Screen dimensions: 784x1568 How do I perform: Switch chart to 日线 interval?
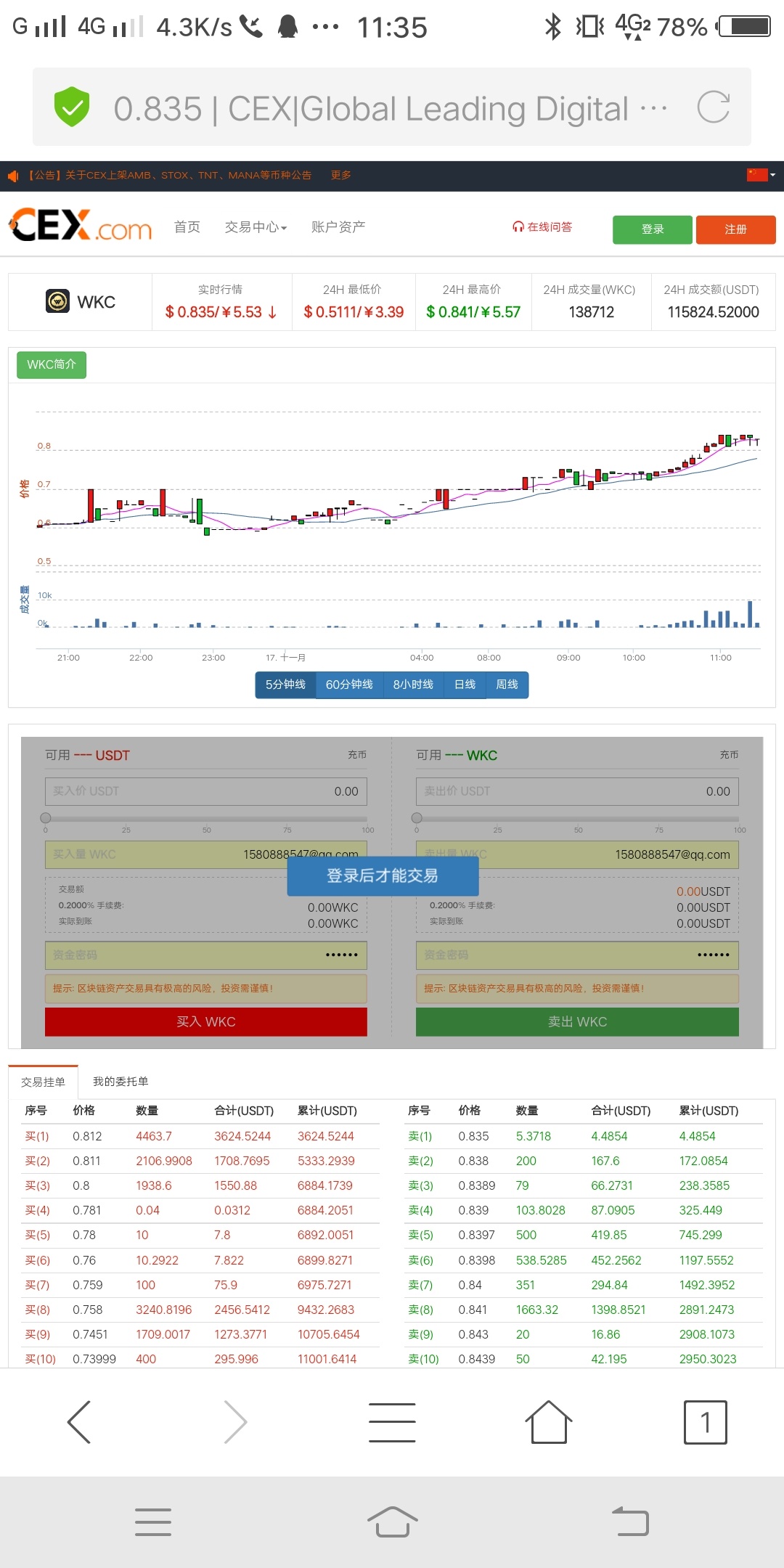[465, 685]
